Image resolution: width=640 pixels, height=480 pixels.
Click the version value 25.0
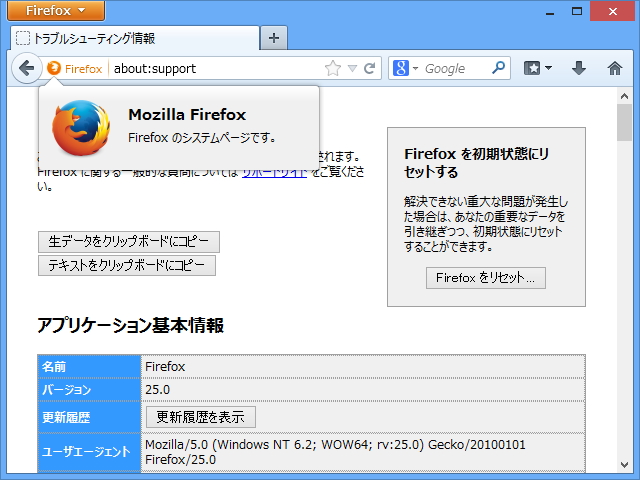click(158, 390)
